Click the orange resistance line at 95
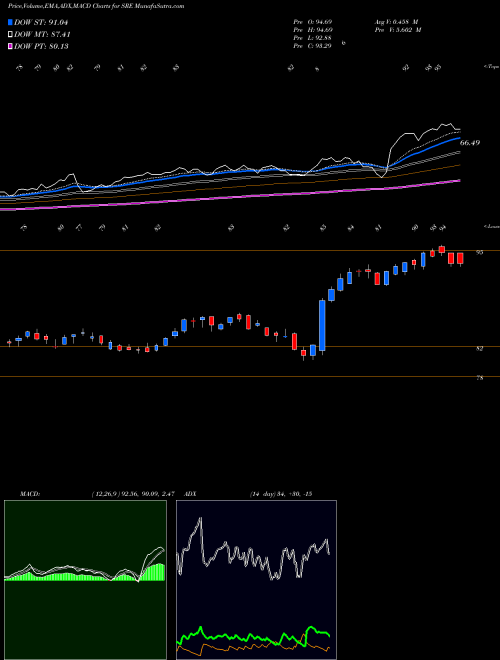Screen dimensions: 500x660 pyautogui.click(x=250, y=250)
